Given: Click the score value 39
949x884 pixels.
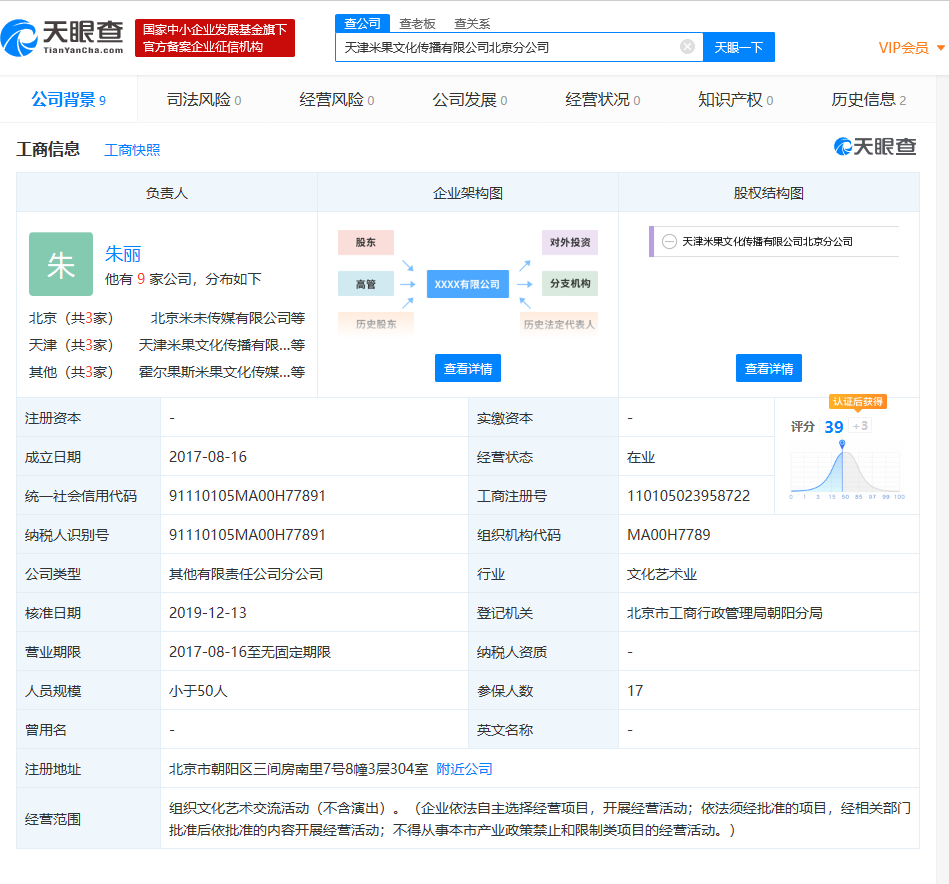Looking at the screenshot, I should (x=833, y=427).
